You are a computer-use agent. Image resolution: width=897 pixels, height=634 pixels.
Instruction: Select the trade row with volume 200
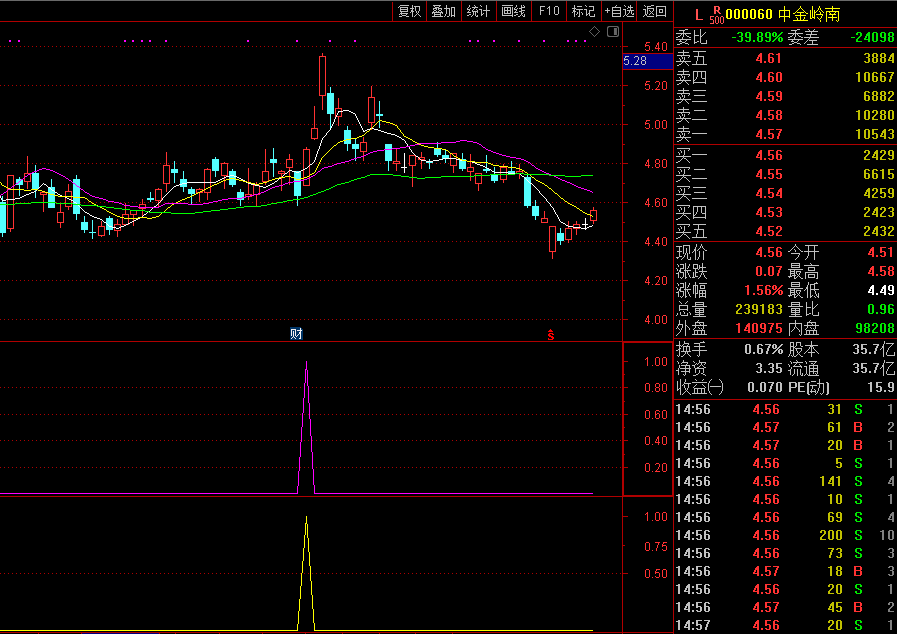point(785,535)
